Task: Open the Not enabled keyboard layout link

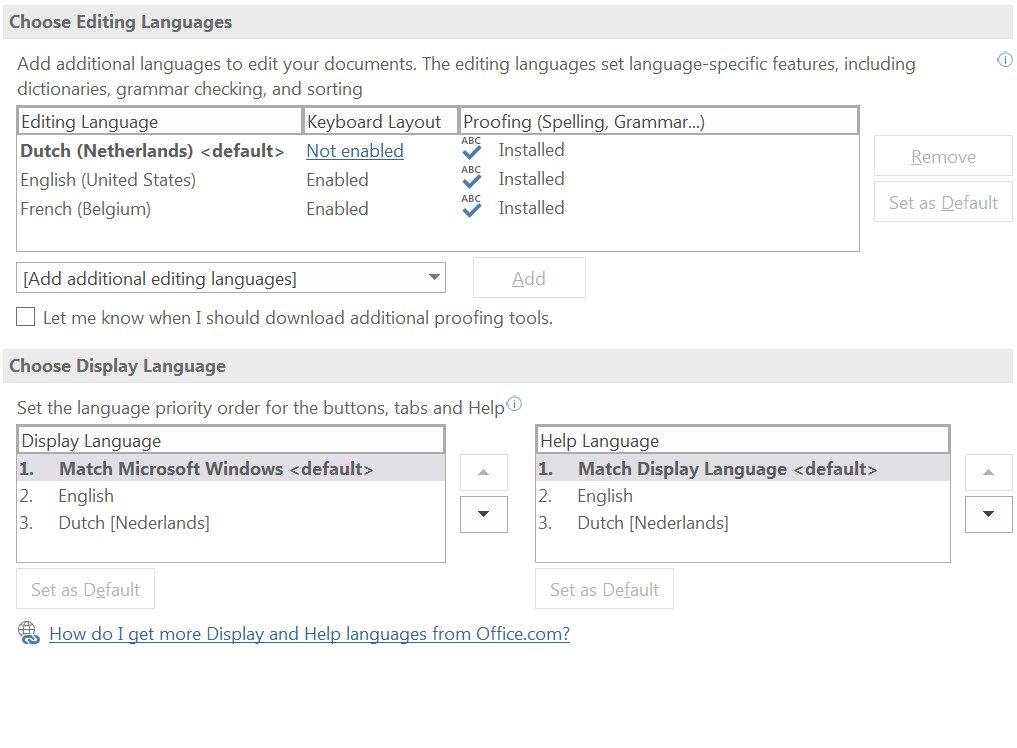Action: [x=355, y=151]
